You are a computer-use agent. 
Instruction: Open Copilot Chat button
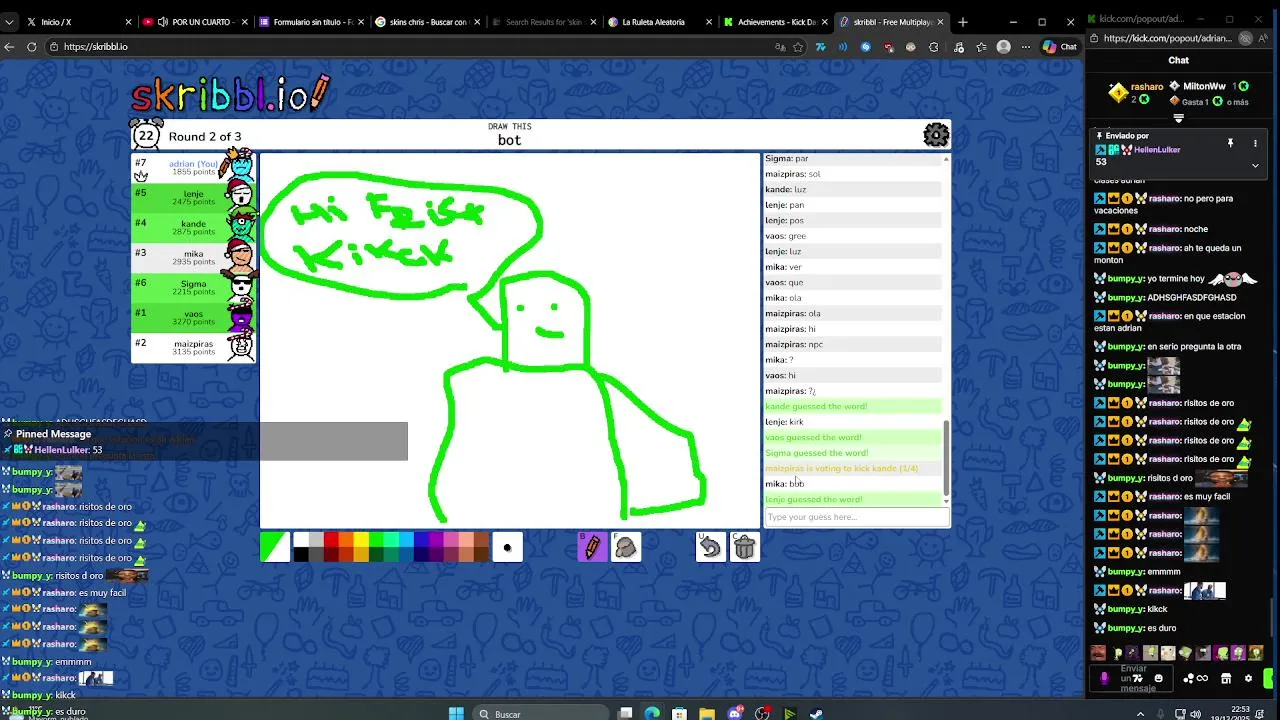pos(1059,47)
